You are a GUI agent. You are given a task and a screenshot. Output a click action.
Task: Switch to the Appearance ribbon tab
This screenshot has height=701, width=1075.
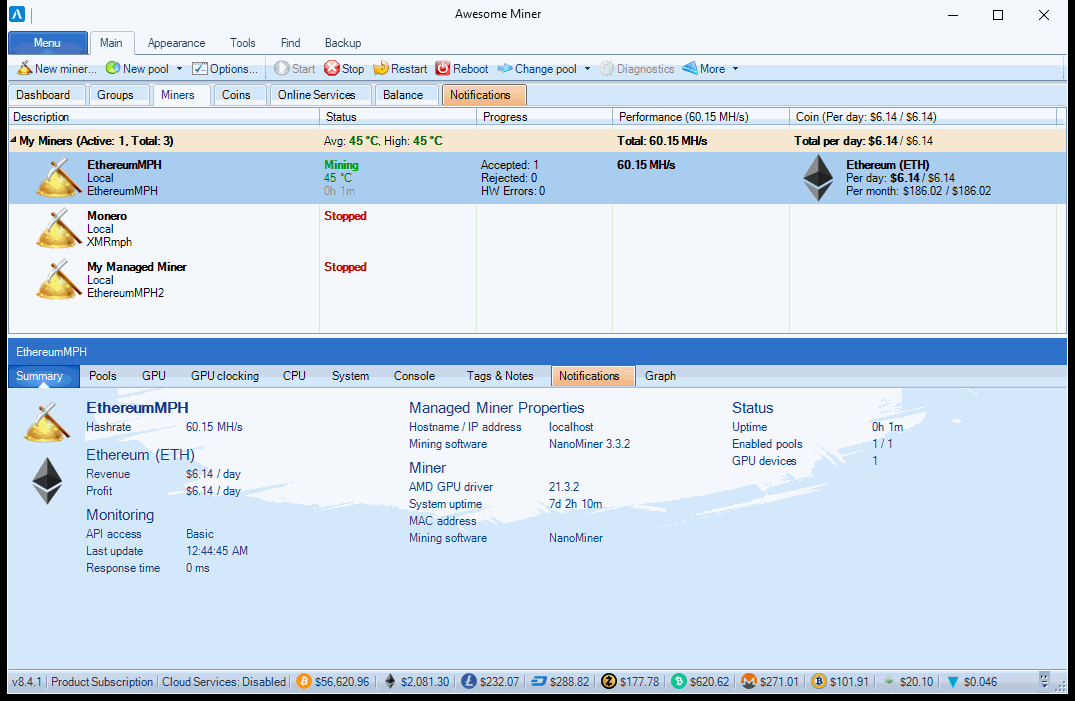point(176,43)
